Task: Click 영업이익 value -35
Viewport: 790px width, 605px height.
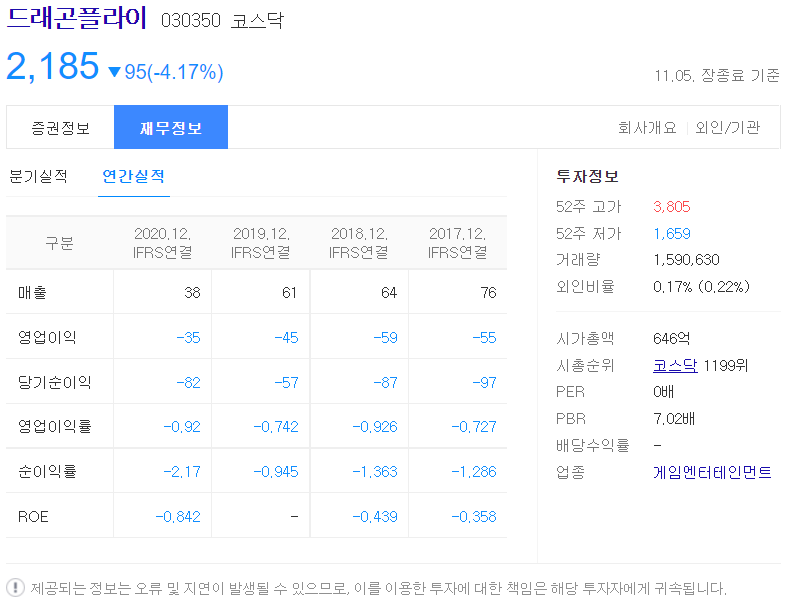Action: click(x=188, y=337)
